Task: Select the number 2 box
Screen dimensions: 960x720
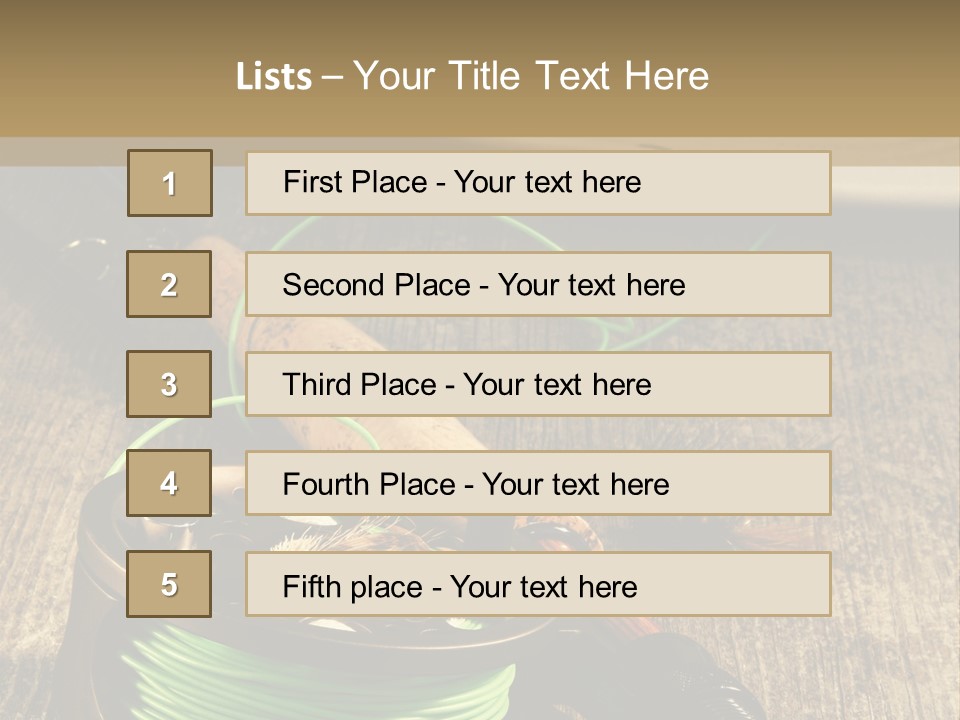Action: pyautogui.click(x=169, y=284)
